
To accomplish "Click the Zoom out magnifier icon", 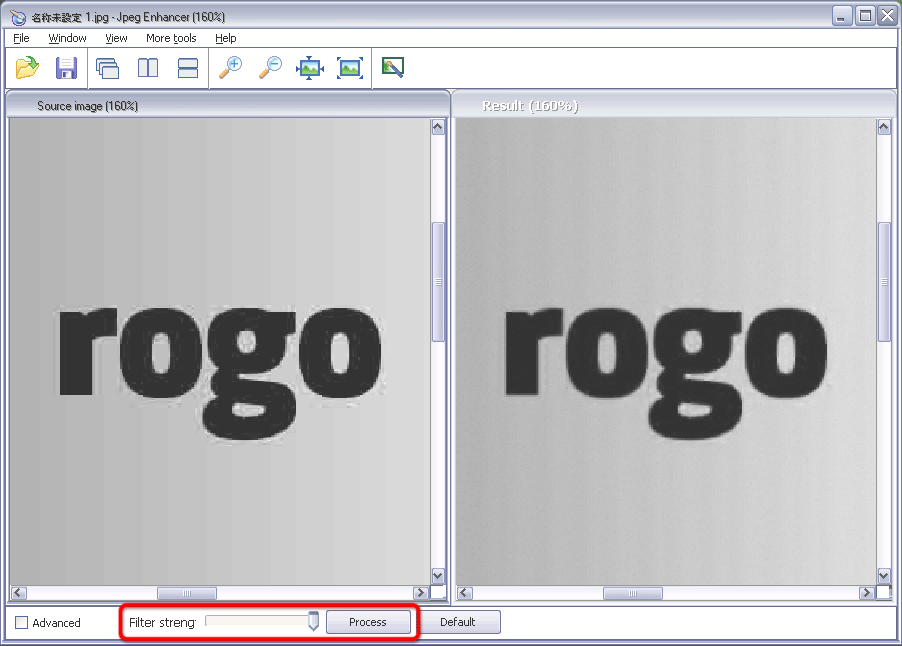I will pos(270,68).
